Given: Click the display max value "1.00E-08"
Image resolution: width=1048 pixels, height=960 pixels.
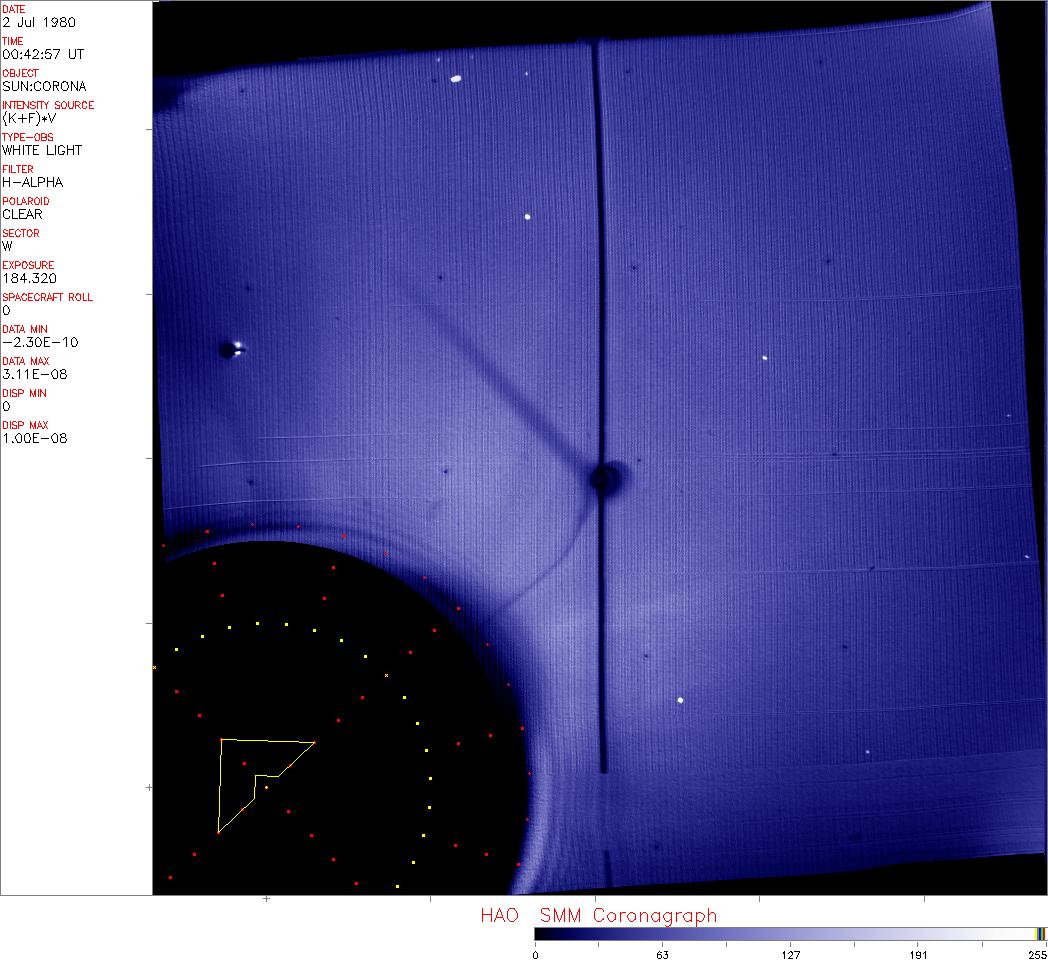Looking at the screenshot, I should point(35,438).
